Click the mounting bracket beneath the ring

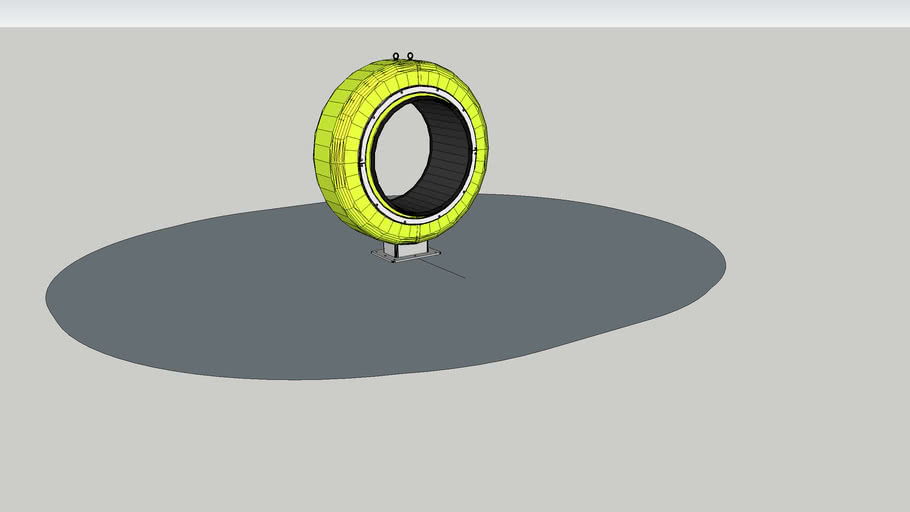point(405,247)
